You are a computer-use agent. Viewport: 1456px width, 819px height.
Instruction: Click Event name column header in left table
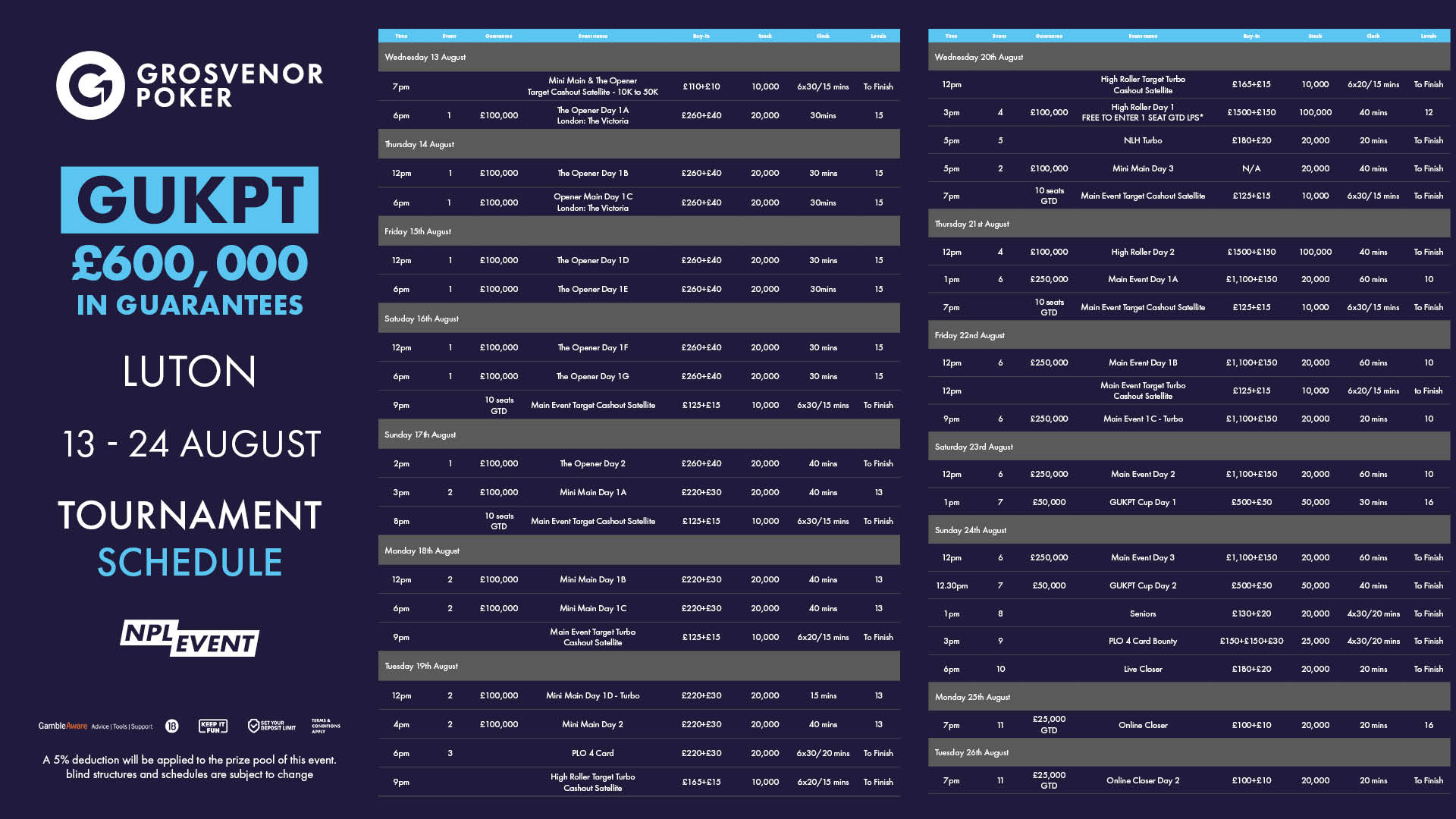tap(593, 36)
